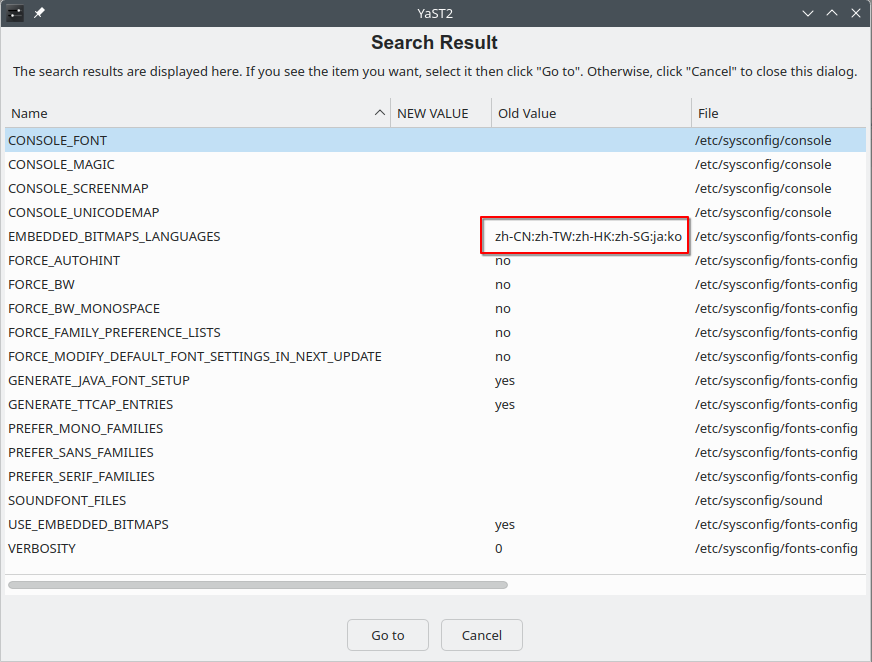This screenshot has height=662, width=872.
Task: Click the YaST2 window menu icon
Action: (15, 13)
